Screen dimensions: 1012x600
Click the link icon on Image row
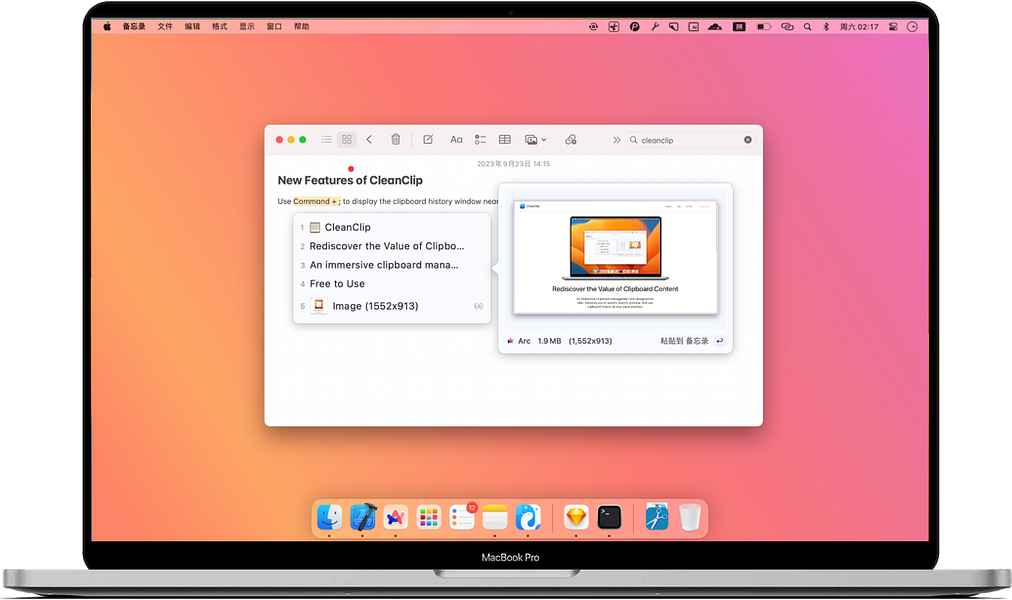point(478,306)
